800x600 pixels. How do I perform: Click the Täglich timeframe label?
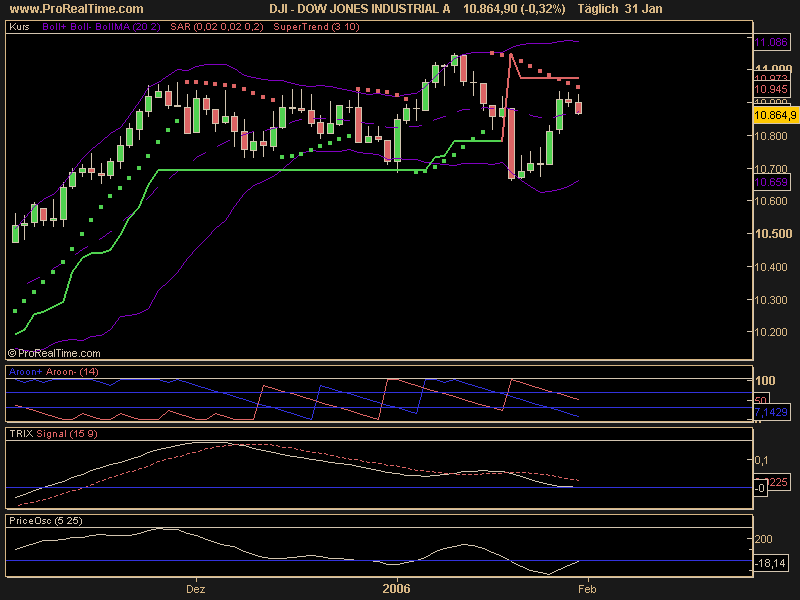click(598, 9)
